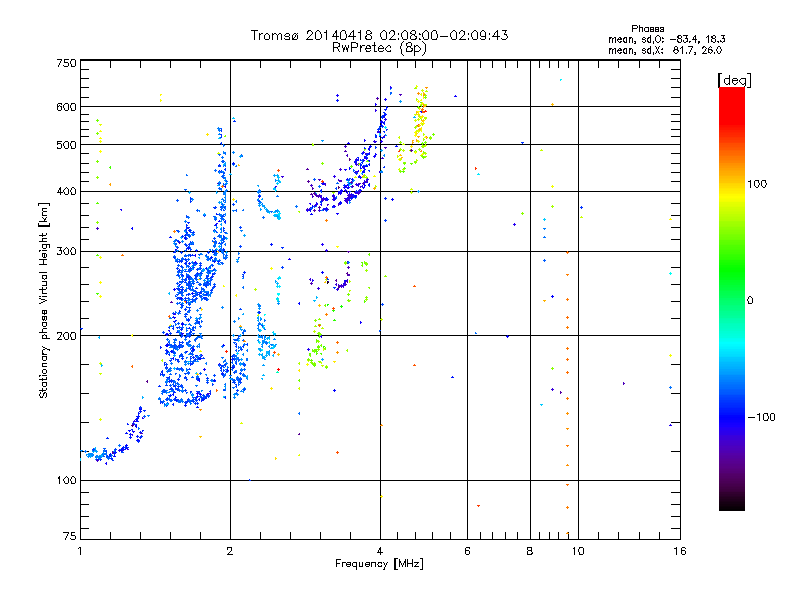Pick the black bottom end of the colorbar

tap(732, 503)
